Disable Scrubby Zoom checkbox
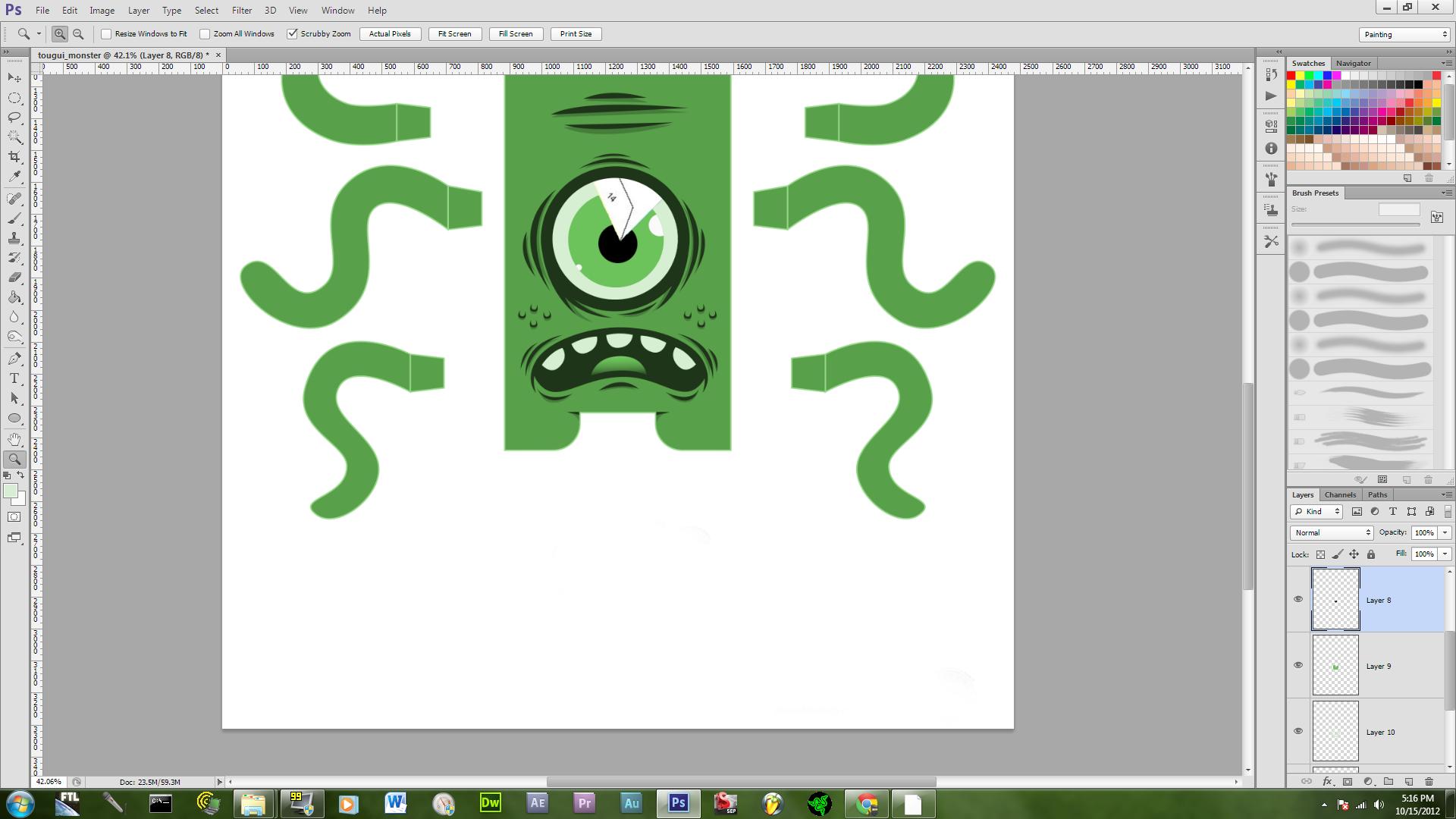Screen dimensions: 1456x819 [292, 34]
